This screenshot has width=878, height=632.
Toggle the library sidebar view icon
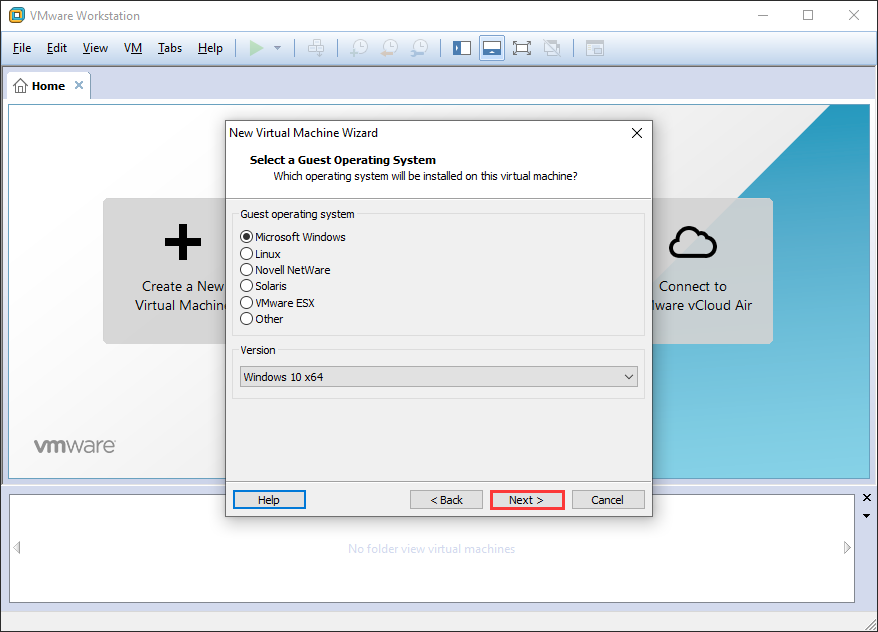[462, 48]
